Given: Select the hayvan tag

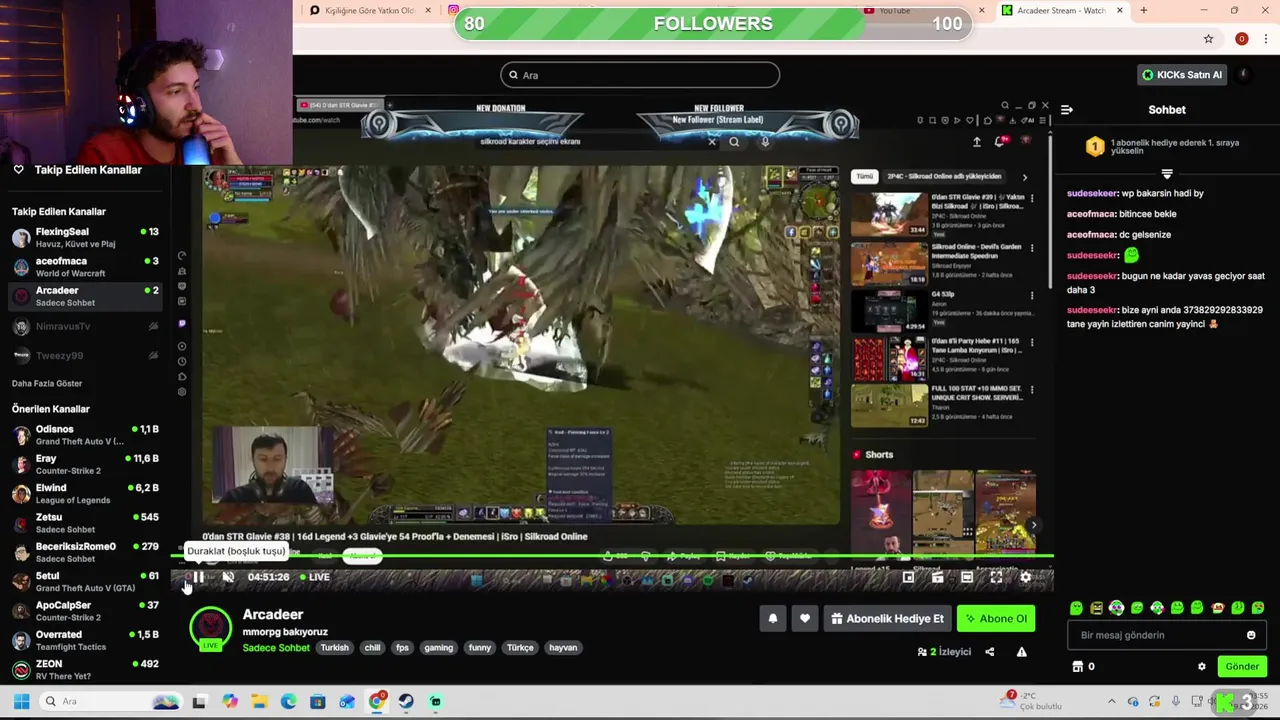Looking at the screenshot, I should coord(563,648).
